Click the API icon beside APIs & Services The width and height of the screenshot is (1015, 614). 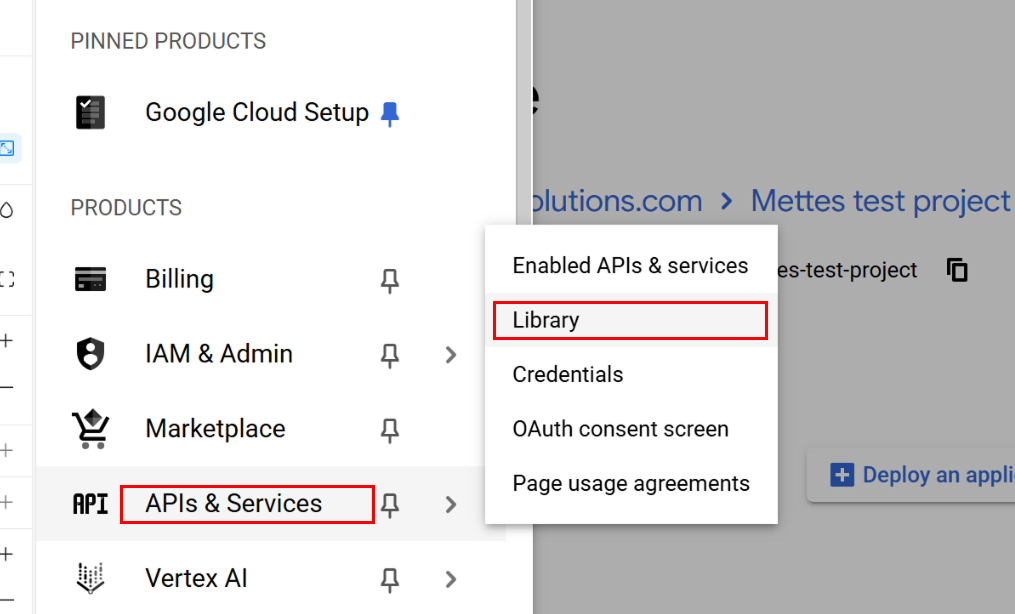pyautogui.click(x=90, y=503)
